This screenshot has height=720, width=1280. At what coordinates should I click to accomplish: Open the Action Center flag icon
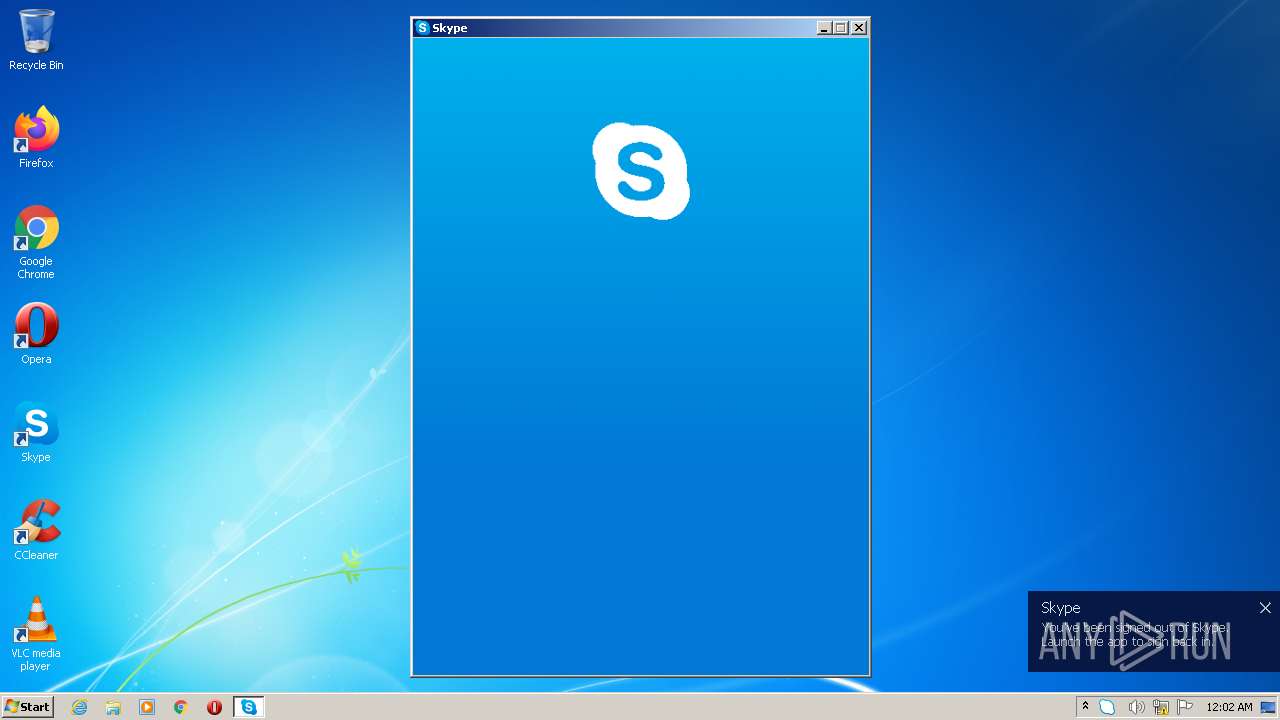click(1185, 707)
